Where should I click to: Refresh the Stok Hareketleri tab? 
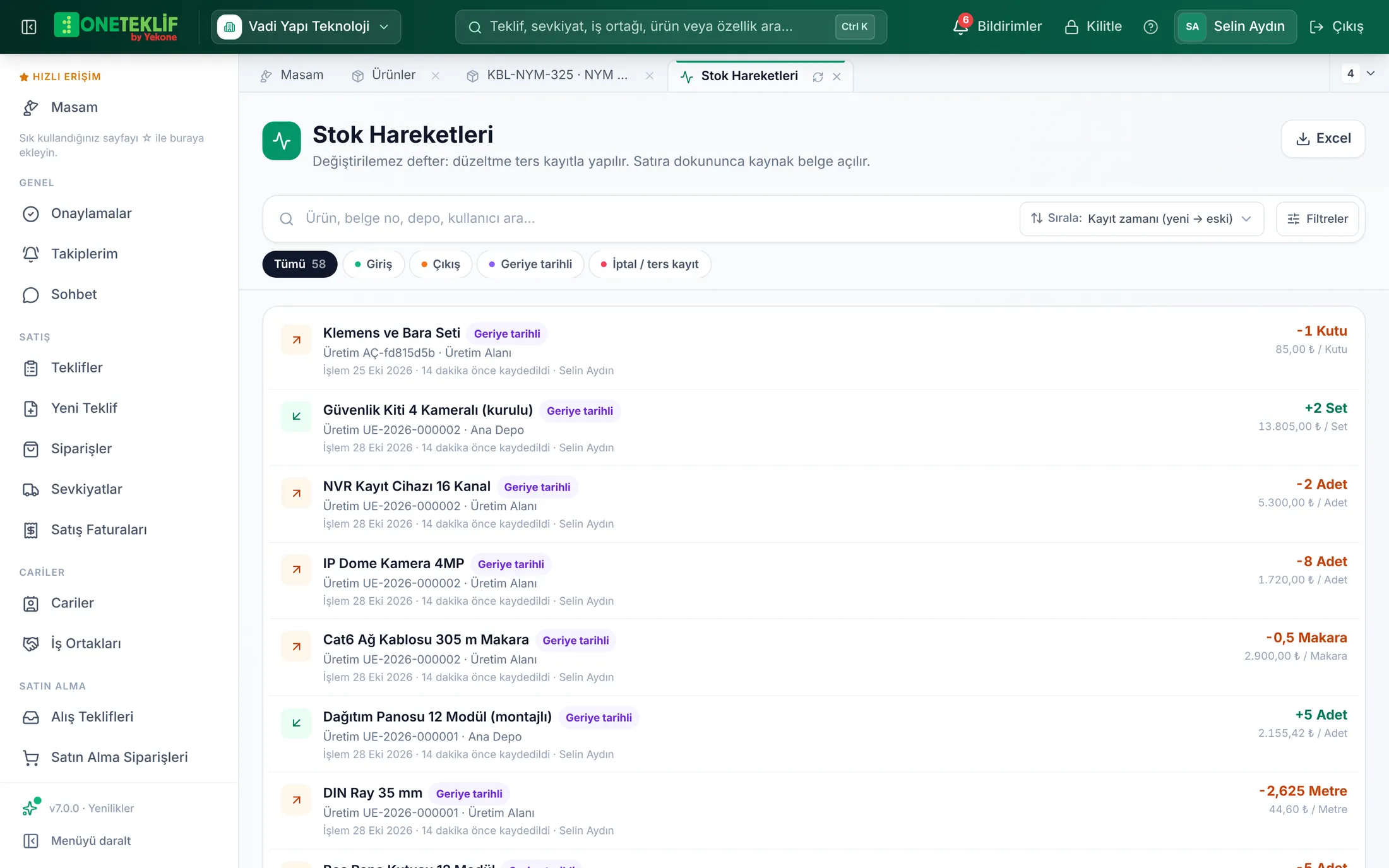(x=818, y=76)
